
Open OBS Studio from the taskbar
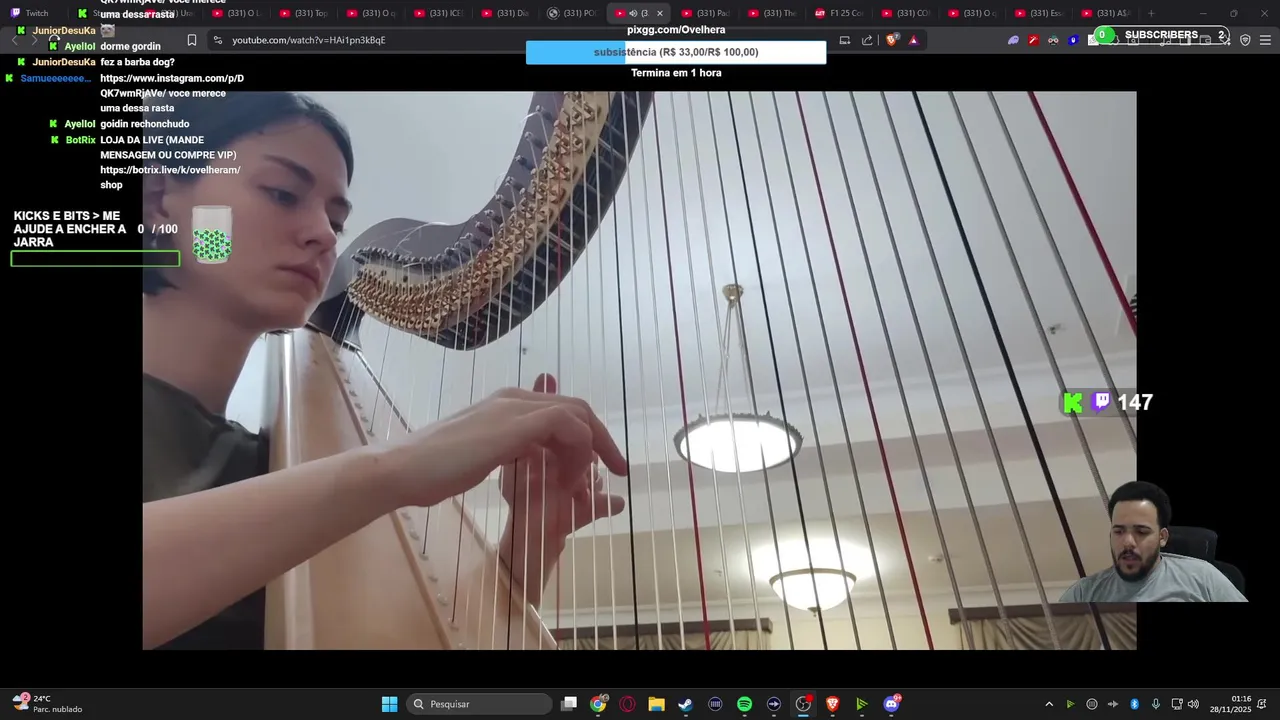coord(803,704)
